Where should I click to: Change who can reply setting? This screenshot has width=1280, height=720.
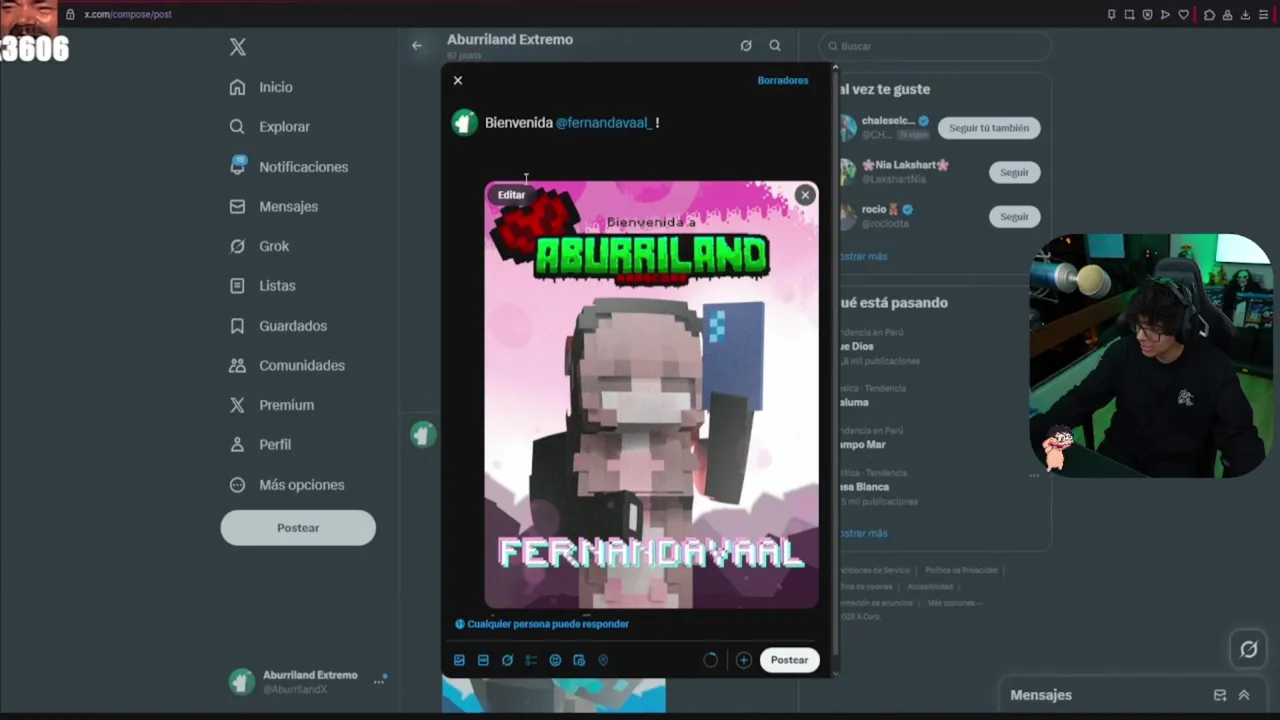click(x=542, y=624)
